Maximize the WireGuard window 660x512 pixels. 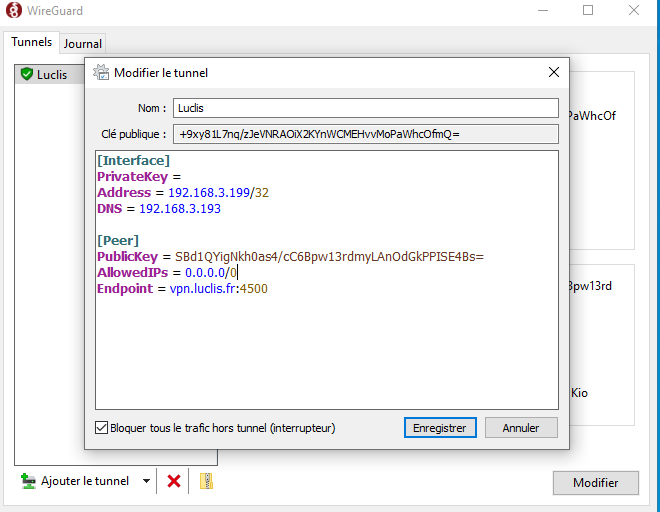[588, 10]
